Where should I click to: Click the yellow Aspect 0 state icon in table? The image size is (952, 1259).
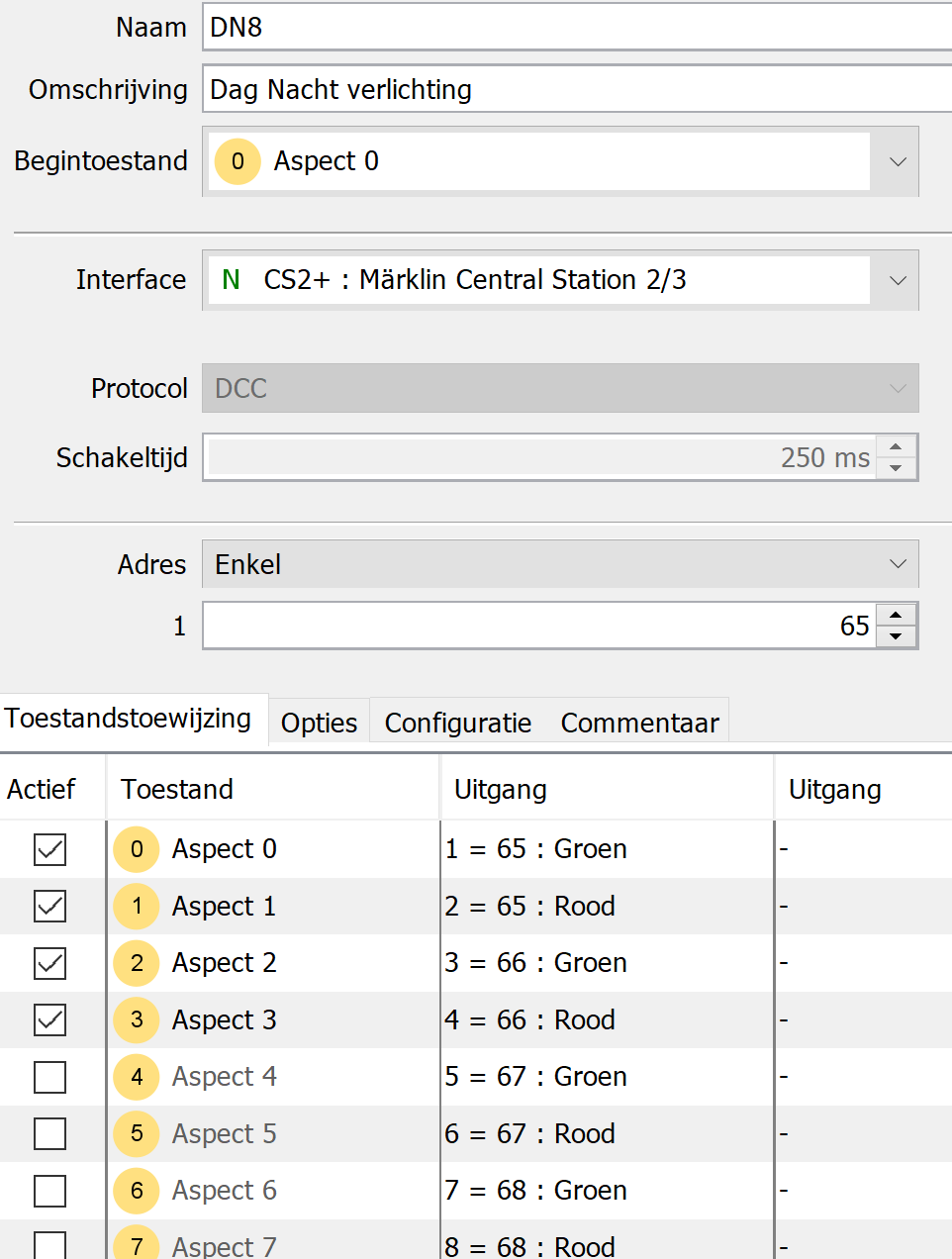coord(137,849)
